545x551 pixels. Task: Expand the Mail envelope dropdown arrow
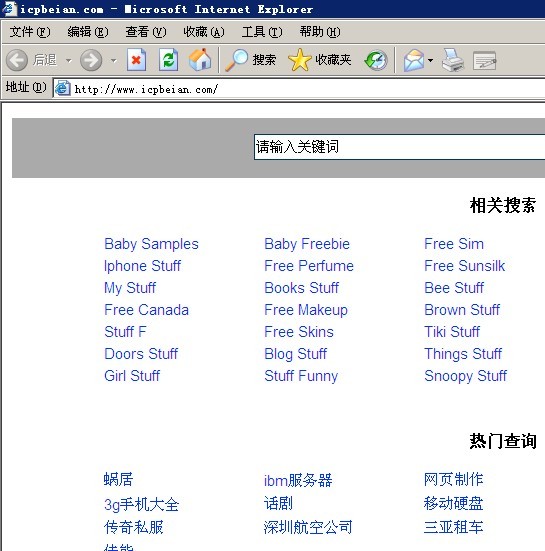pyautogui.click(x=430, y=60)
